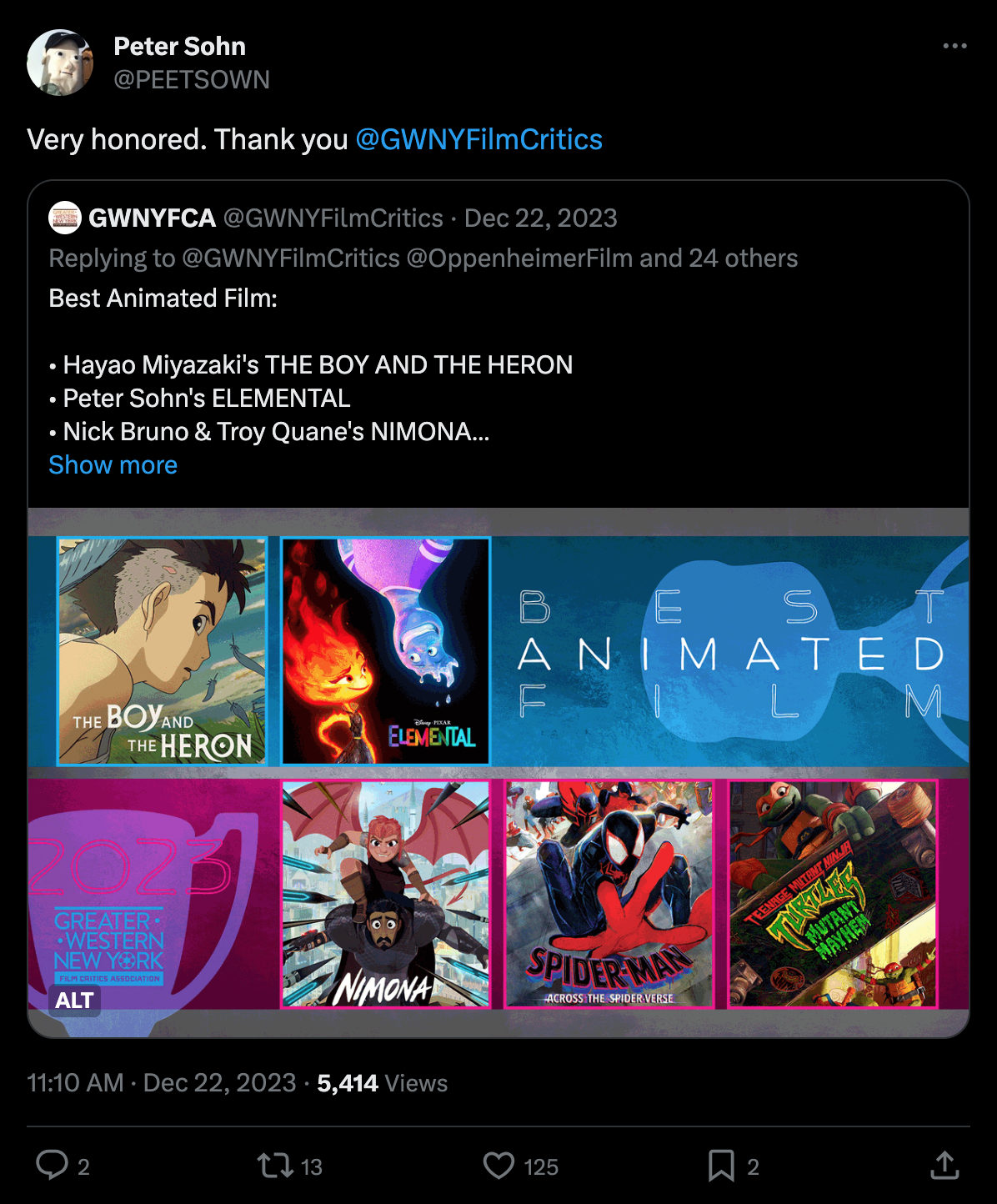Open the Peter Sohn display name
This screenshot has width=997, height=1204.
(179, 46)
